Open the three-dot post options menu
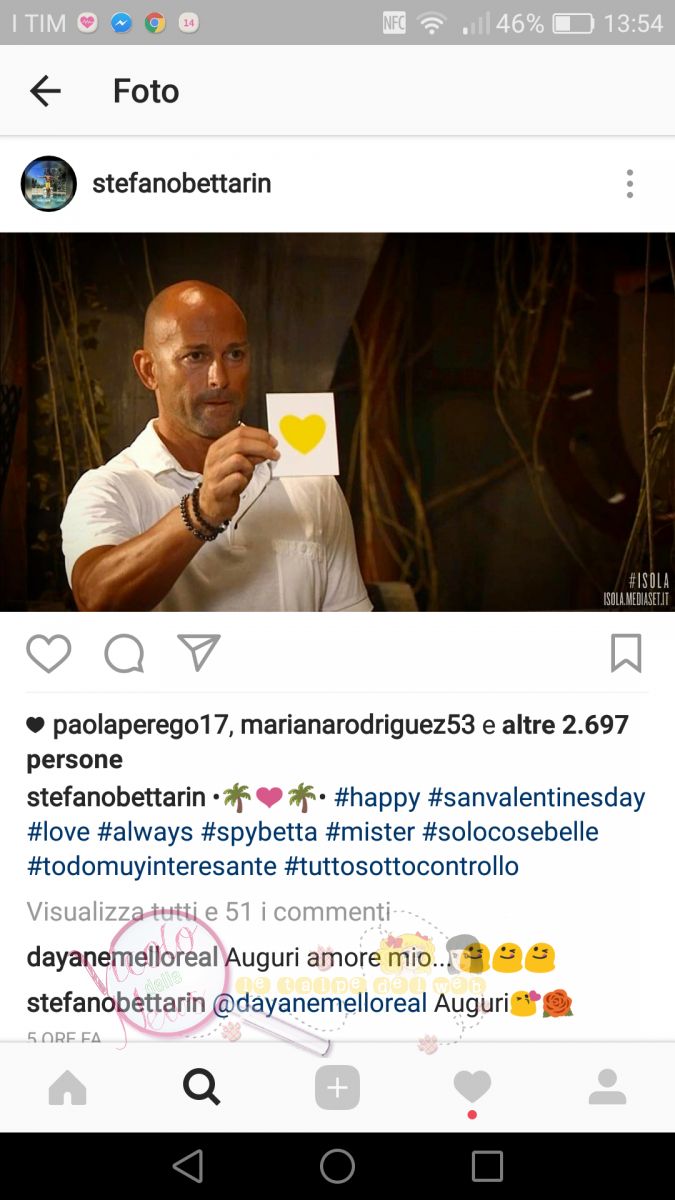 click(629, 184)
